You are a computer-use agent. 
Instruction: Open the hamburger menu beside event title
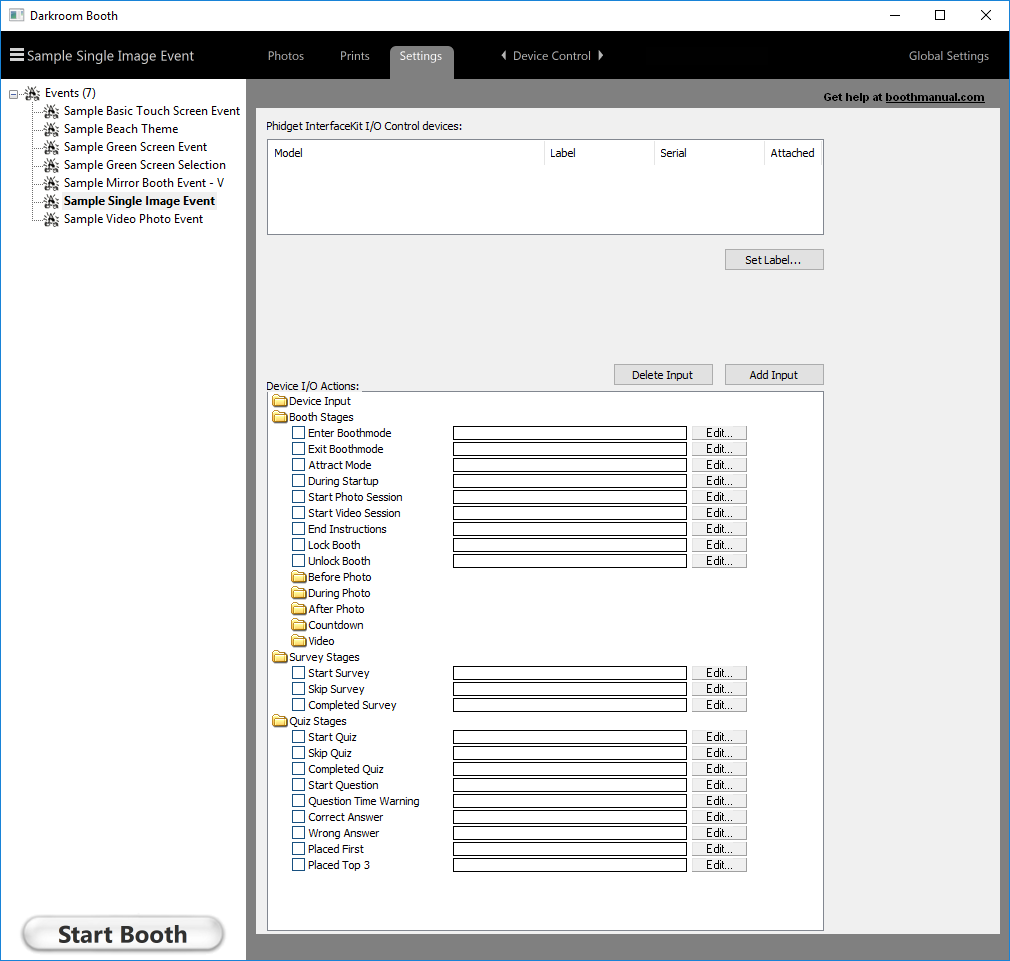17,55
